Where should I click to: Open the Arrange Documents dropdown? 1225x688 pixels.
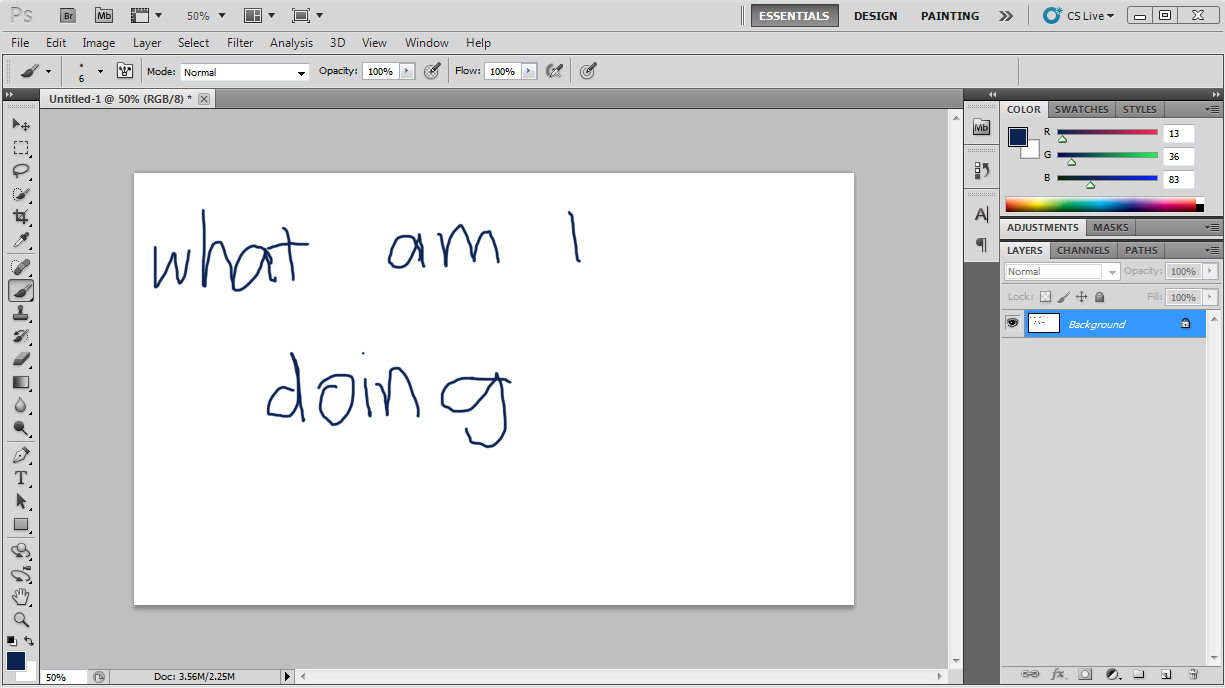pos(260,16)
